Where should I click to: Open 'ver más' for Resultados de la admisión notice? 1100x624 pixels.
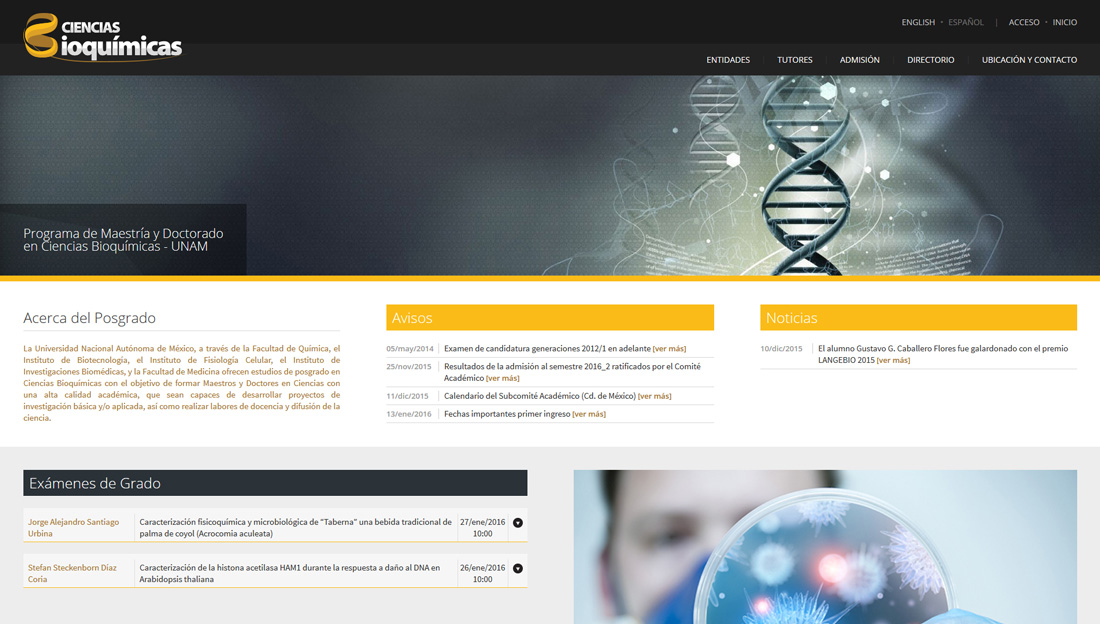502,378
